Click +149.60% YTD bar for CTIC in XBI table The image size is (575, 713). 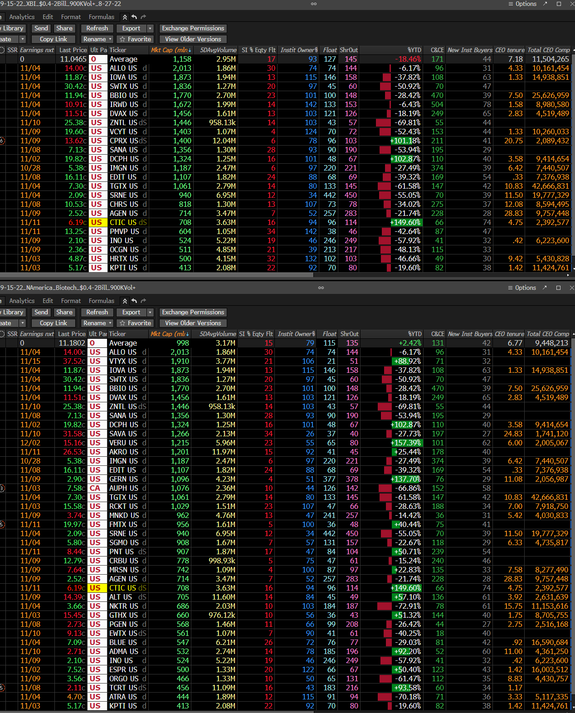tap(406, 222)
